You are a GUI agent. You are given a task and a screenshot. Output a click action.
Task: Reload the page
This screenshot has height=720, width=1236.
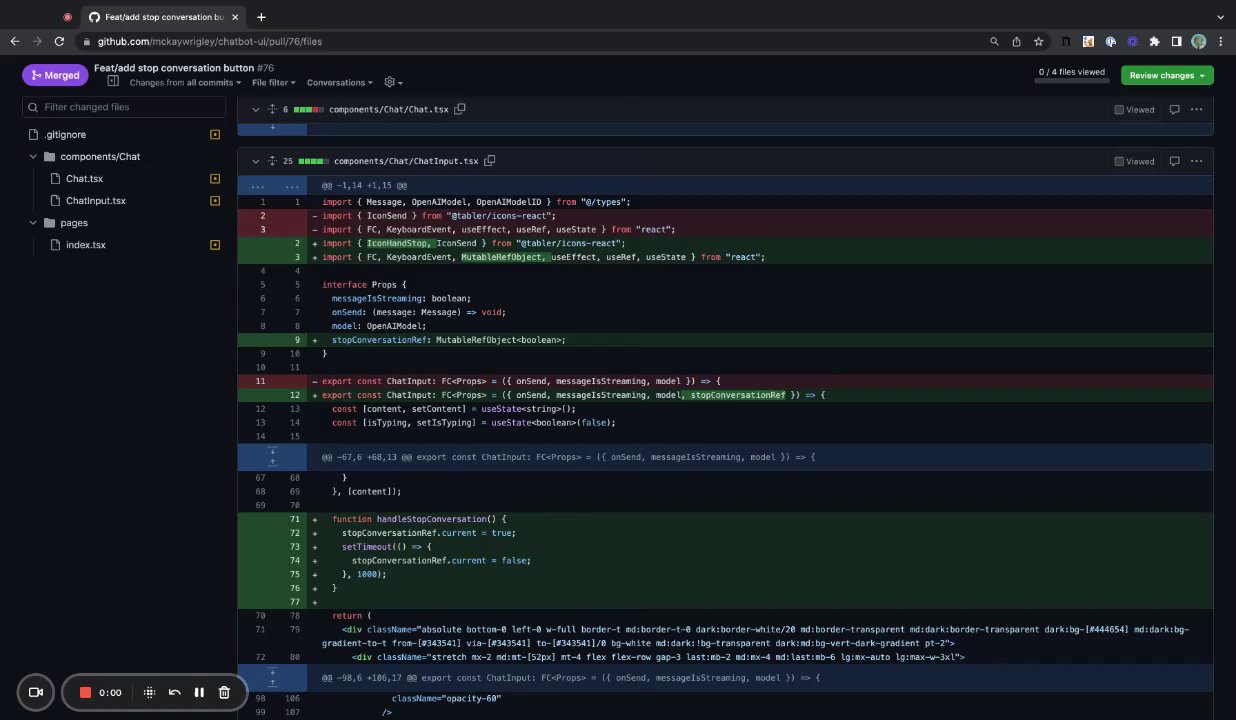point(59,41)
